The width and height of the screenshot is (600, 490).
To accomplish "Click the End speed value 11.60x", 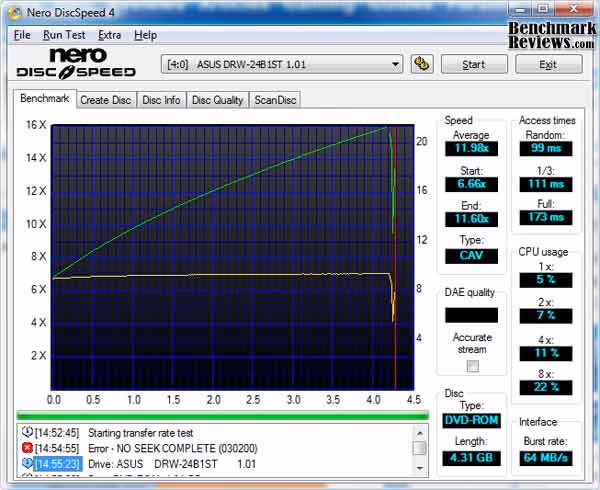I will coord(471,219).
